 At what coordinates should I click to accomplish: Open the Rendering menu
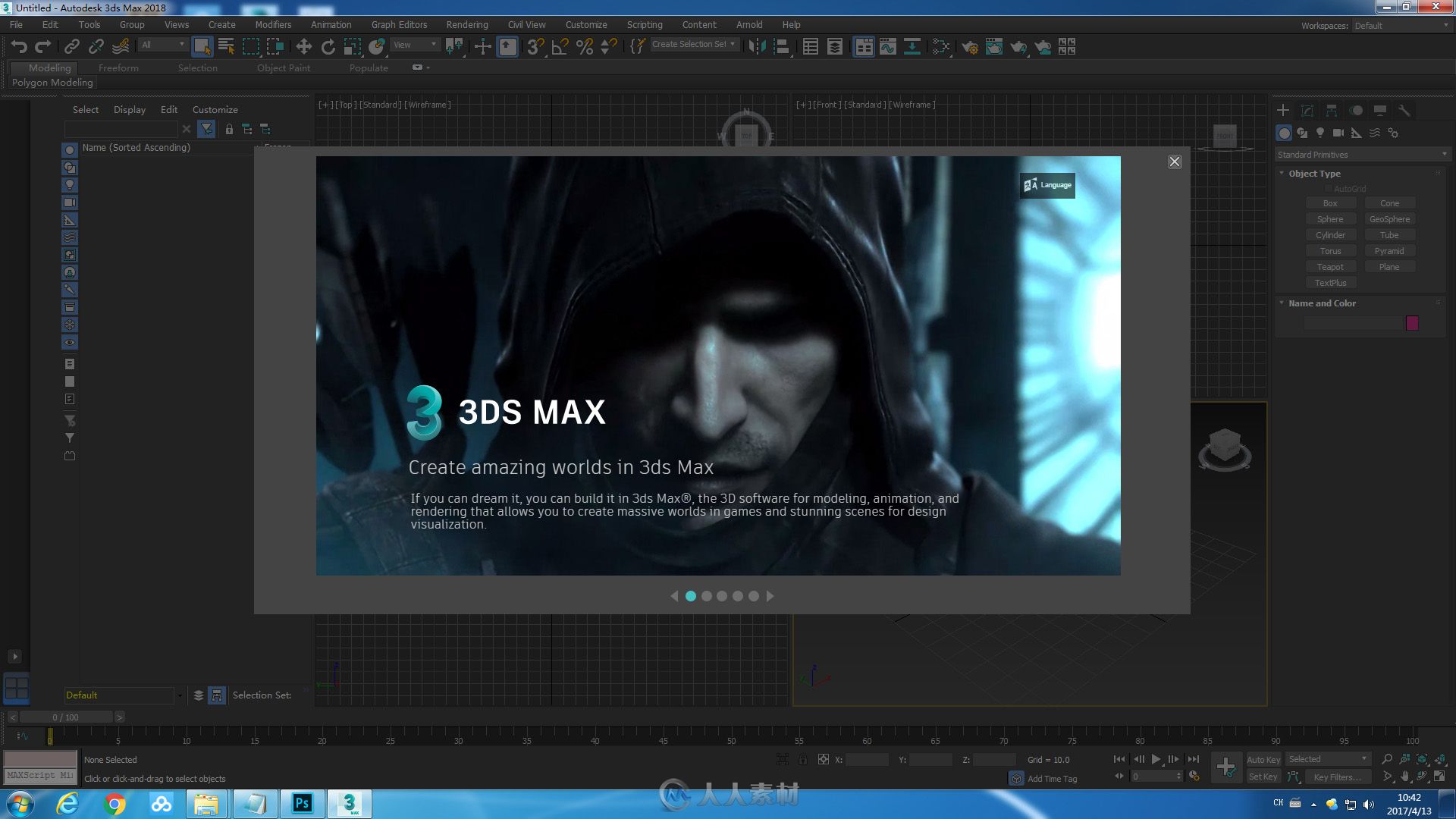pyautogui.click(x=467, y=24)
